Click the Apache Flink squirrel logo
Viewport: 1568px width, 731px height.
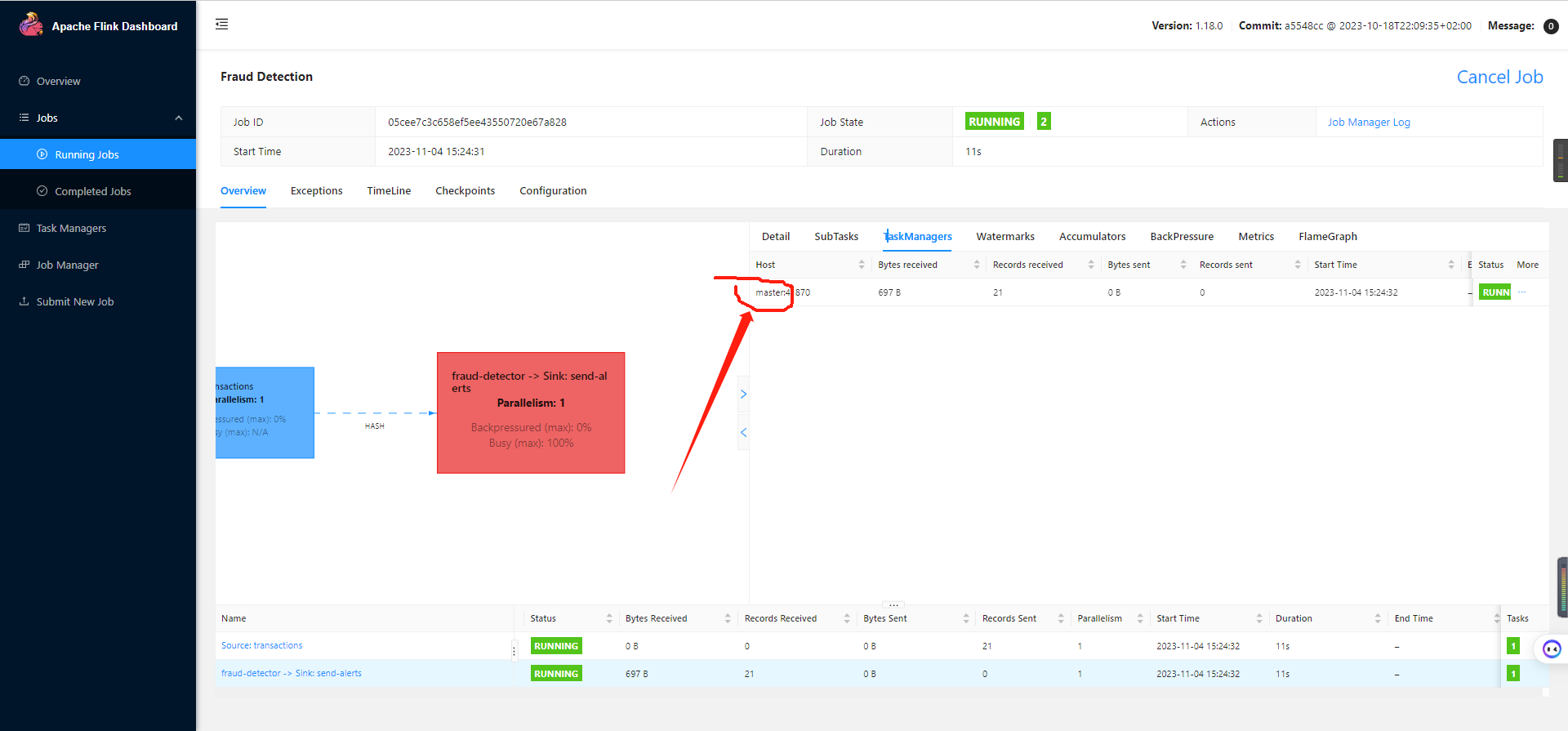click(x=31, y=25)
